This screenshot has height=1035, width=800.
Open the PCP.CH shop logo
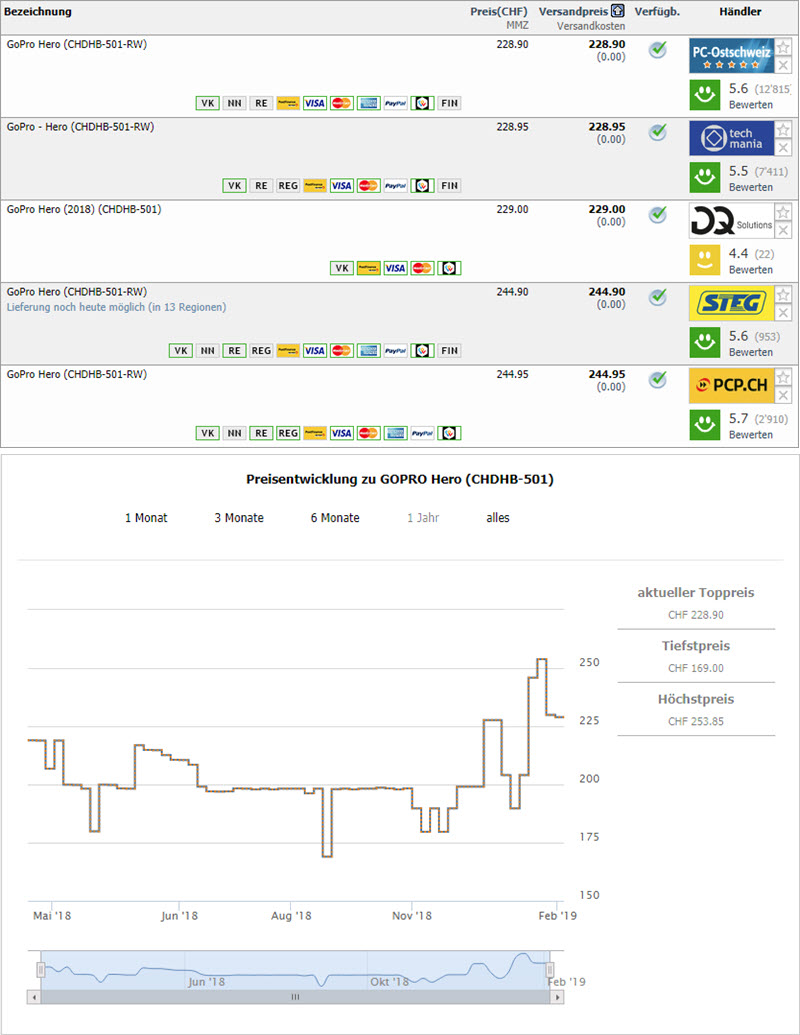point(730,386)
